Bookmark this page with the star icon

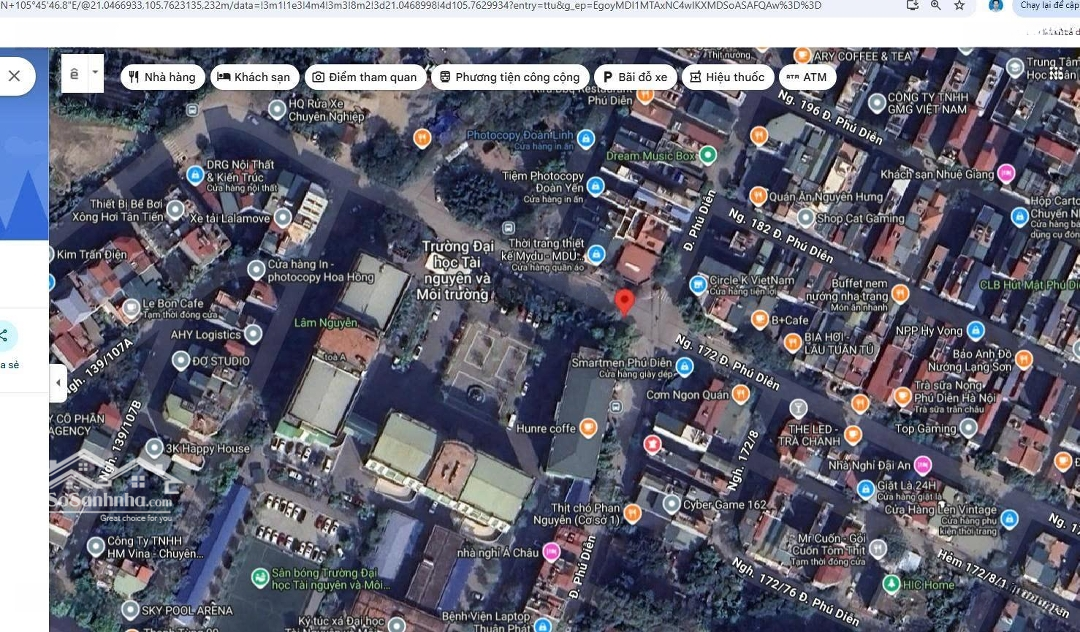click(x=959, y=5)
